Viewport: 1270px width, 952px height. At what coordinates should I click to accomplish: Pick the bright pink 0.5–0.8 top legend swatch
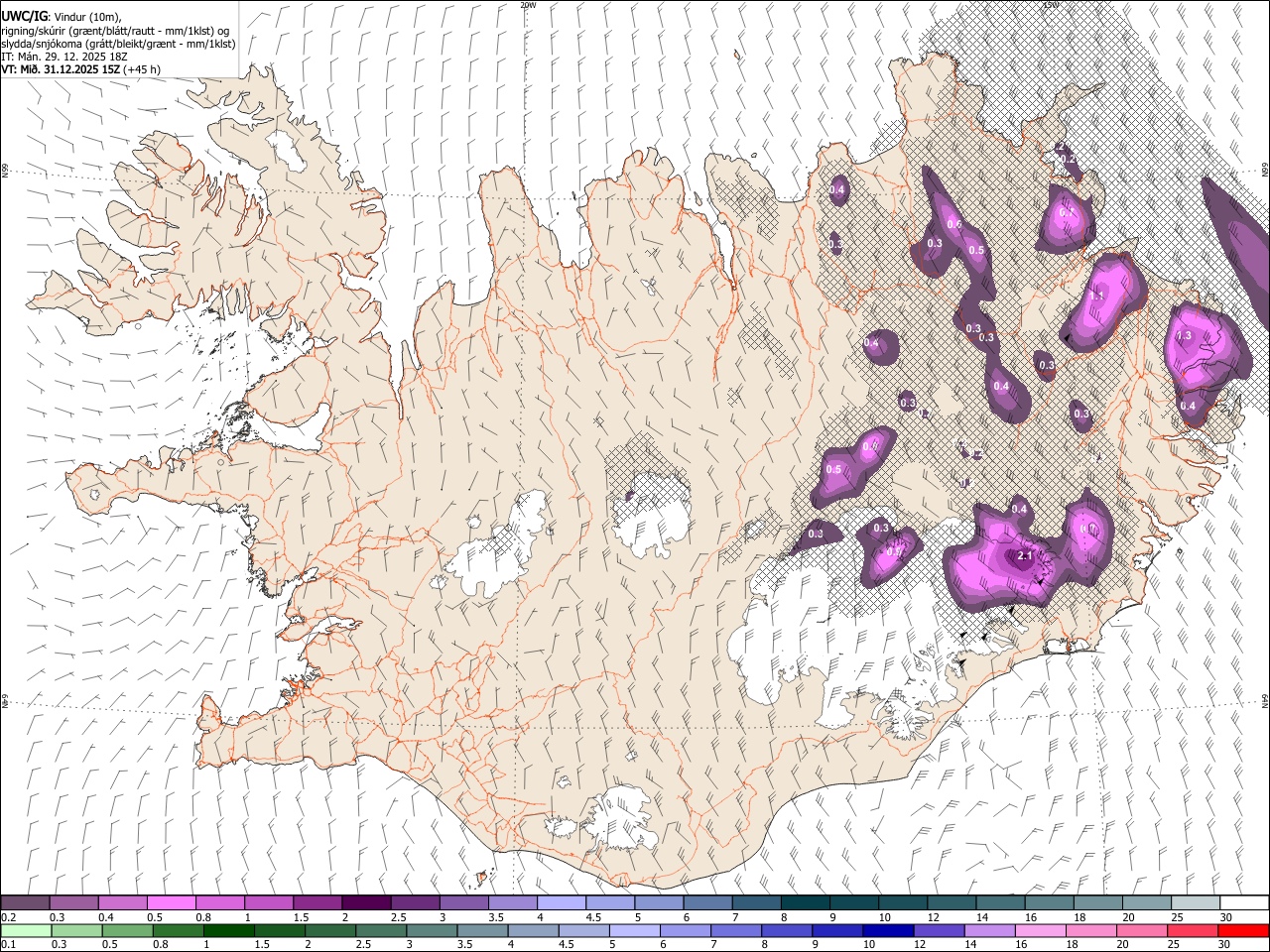pos(172,902)
